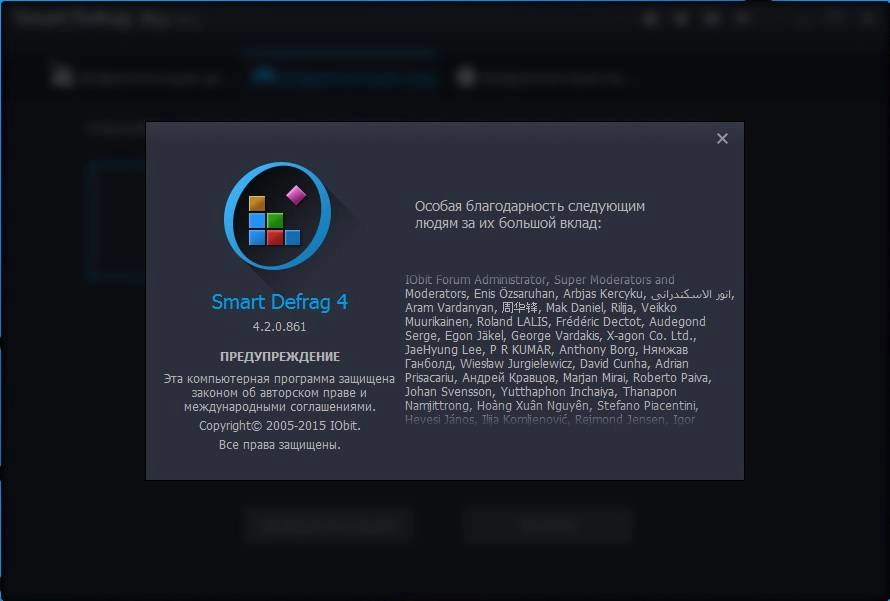Click the 'Особая благодарность следующим' heading
Image resolution: width=890 pixels, height=601 pixels.
[x=530, y=206]
